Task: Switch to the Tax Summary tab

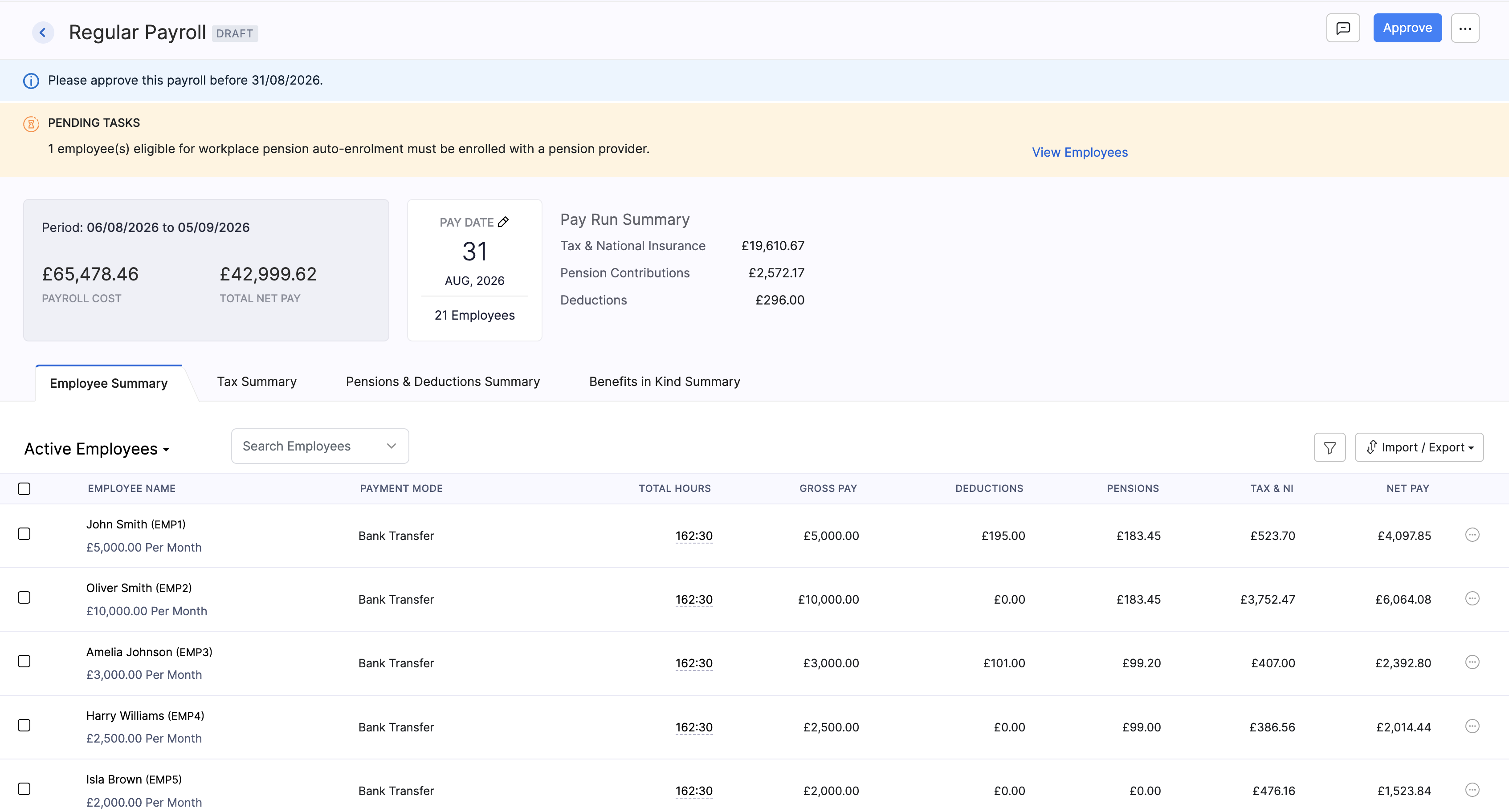Action: [x=257, y=382]
